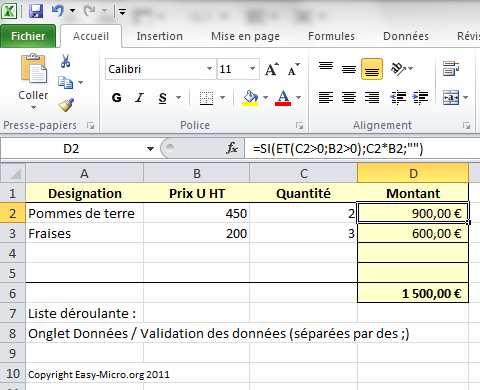Viewport: 480px width, 390px height.
Task: Toggle bold with the G button
Action: point(117,98)
